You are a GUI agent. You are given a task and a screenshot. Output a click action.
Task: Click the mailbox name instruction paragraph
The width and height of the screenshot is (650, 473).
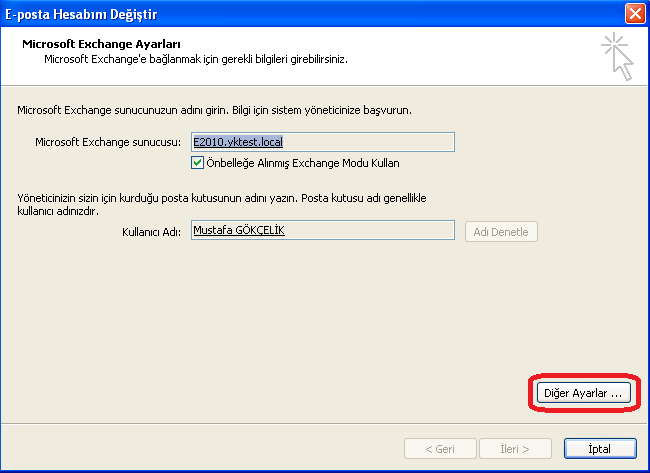coord(220,205)
